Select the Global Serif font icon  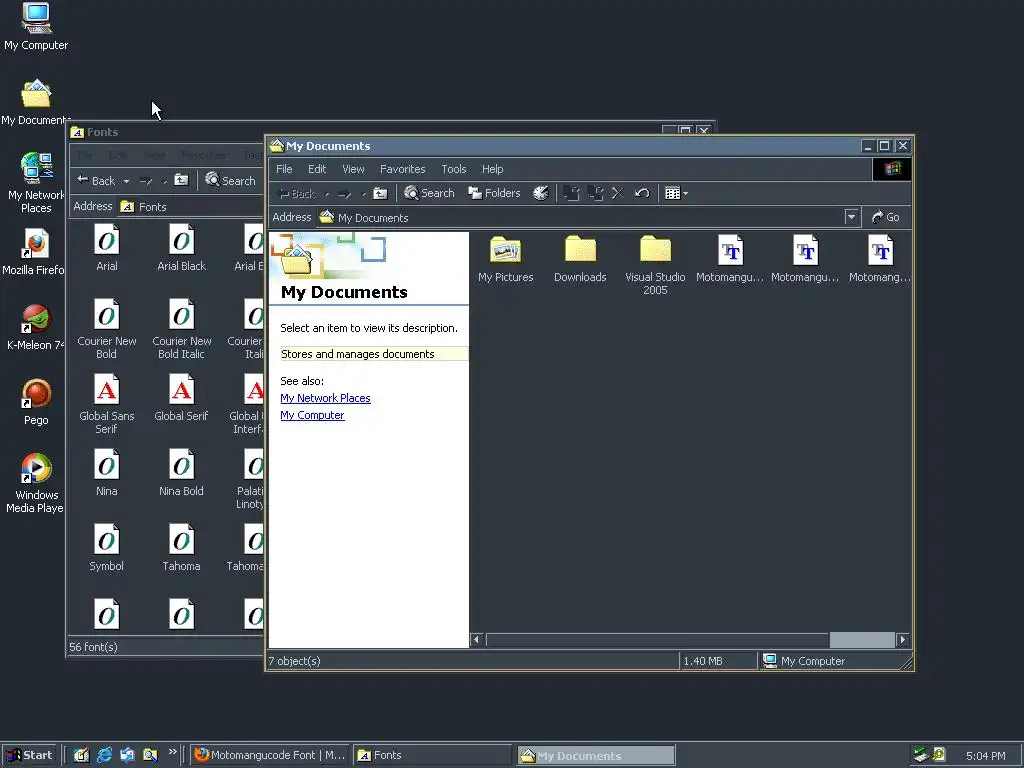[x=182, y=390]
